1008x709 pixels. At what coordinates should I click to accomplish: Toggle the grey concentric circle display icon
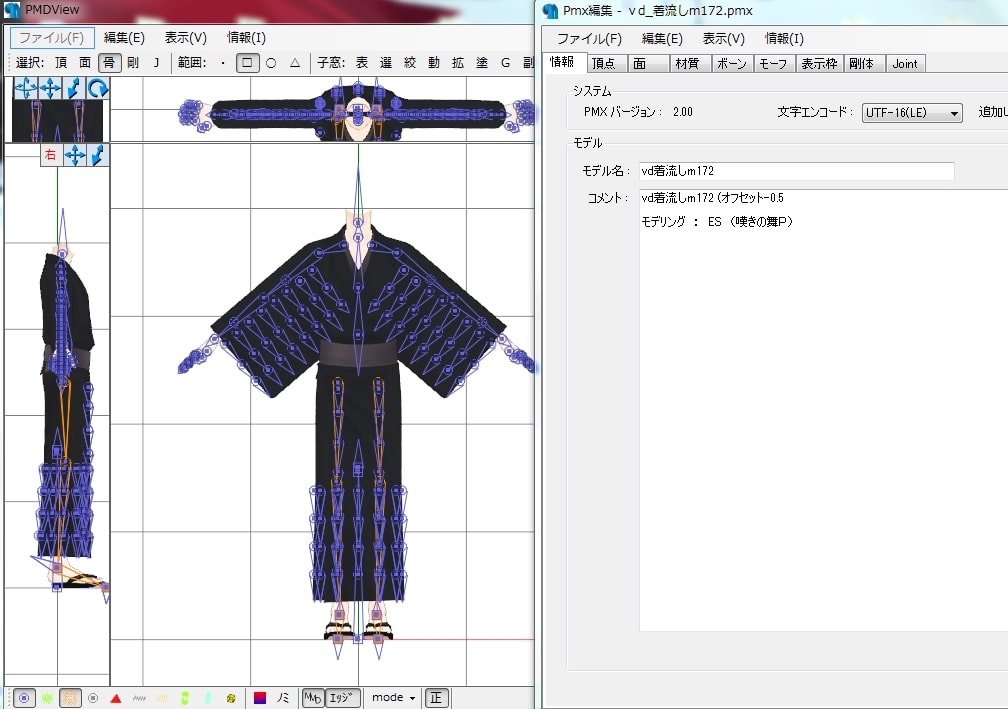[x=93, y=697]
